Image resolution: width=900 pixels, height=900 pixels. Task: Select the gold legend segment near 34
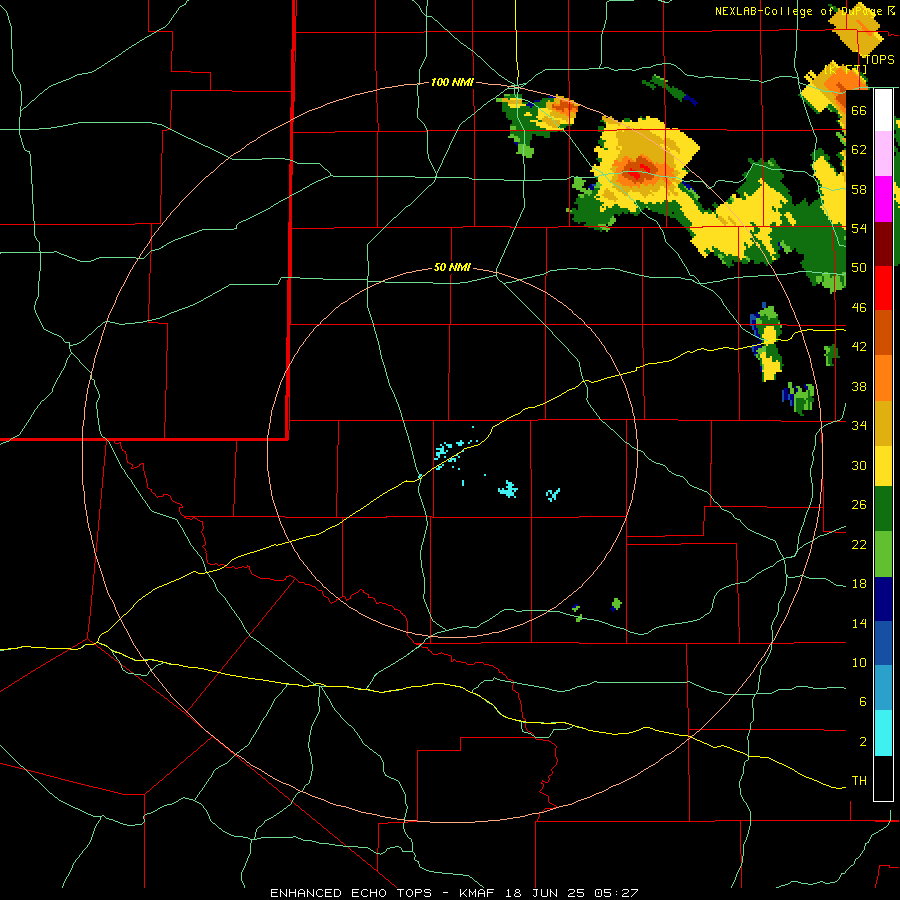pyautogui.click(x=883, y=423)
